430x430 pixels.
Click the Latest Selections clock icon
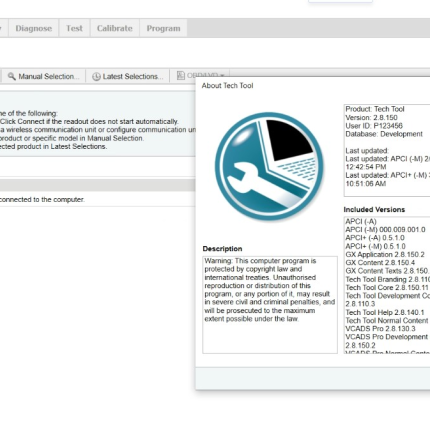coord(96,76)
